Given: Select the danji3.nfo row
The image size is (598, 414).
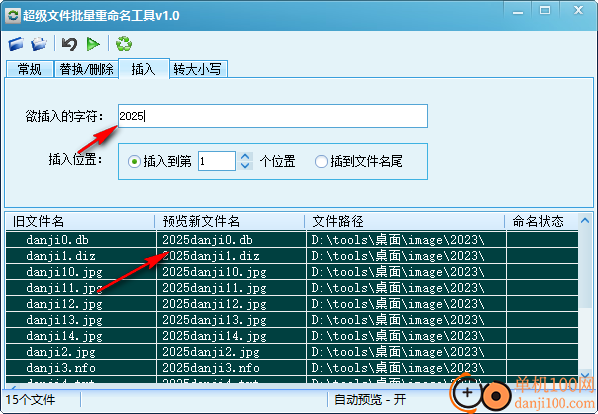Looking at the screenshot, I should (292, 368).
